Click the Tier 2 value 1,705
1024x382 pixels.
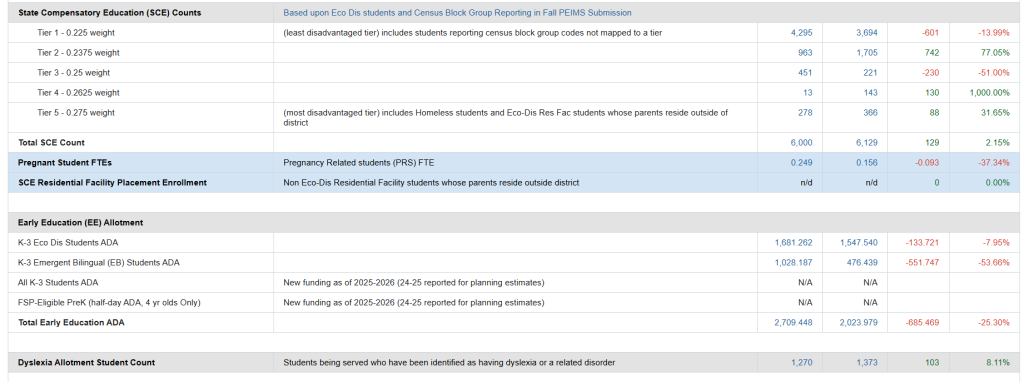coord(867,53)
